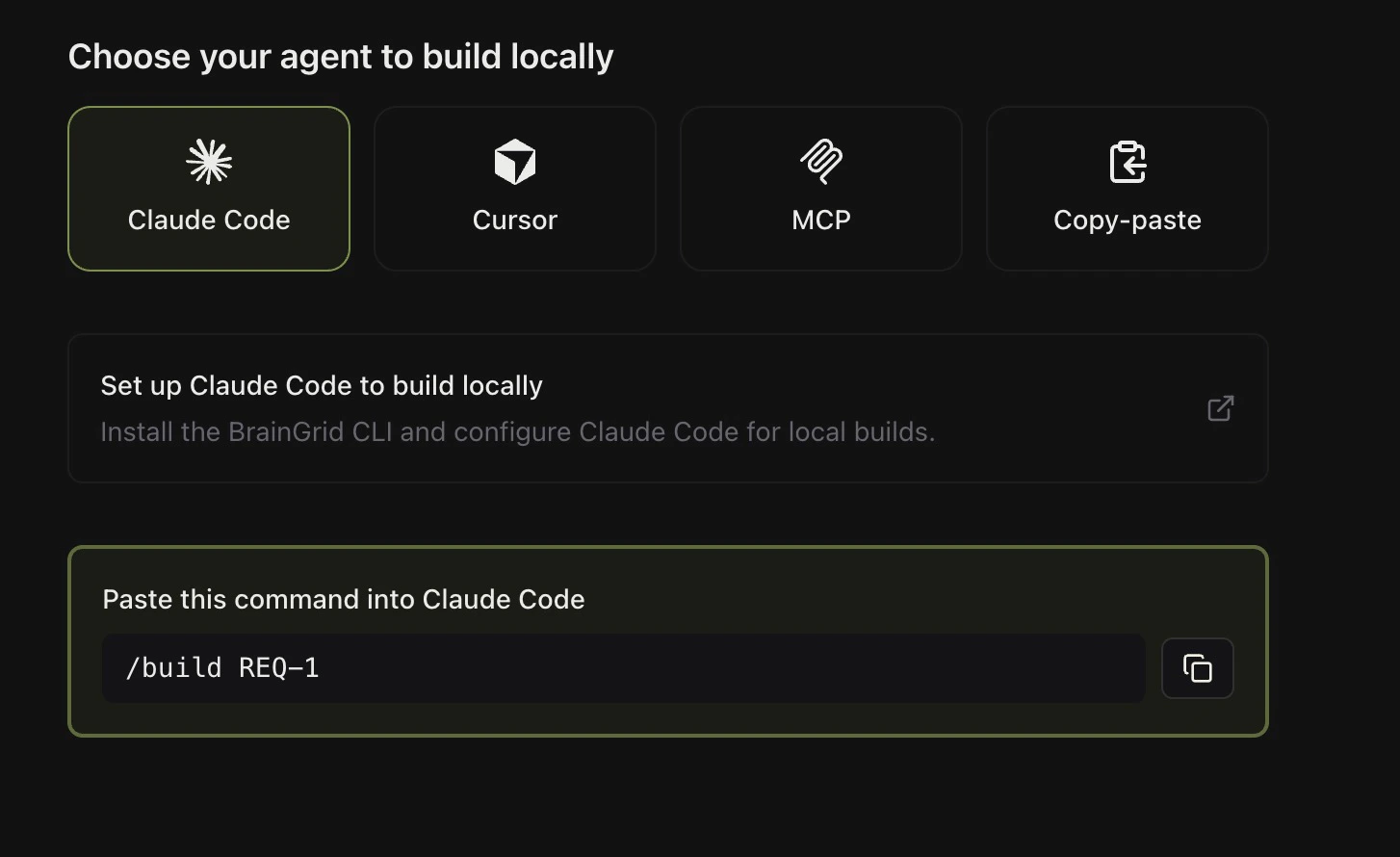Screen dimensions: 1400x857
Task: Select MCP as the build agent
Action: click(x=820, y=188)
